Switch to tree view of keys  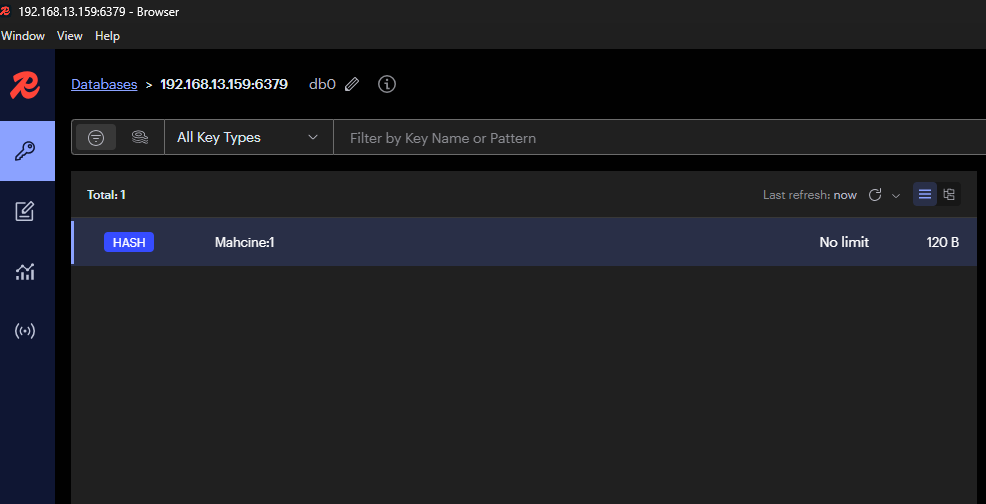pyautogui.click(x=949, y=194)
